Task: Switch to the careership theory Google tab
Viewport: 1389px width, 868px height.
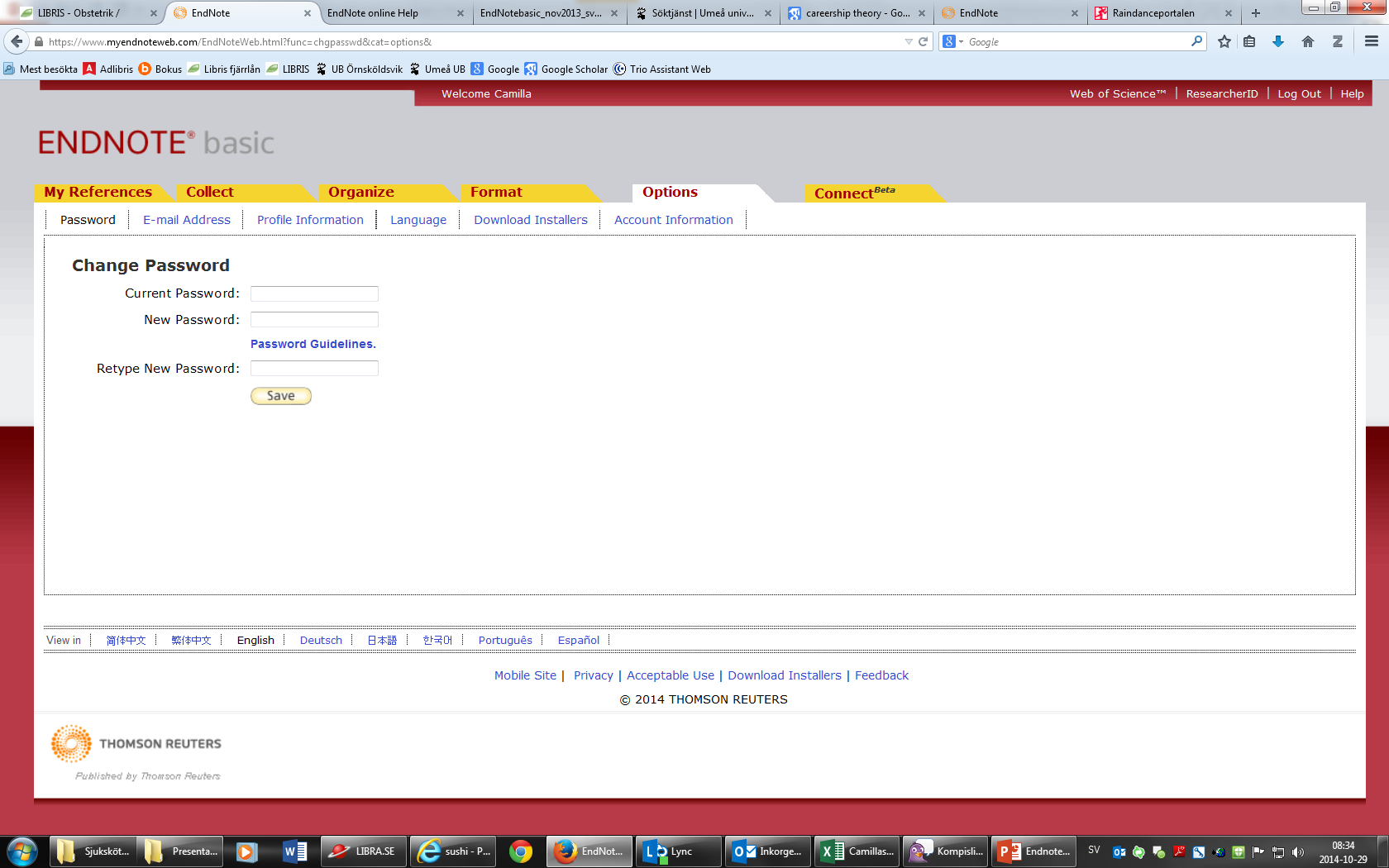Action: click(857, 13)
